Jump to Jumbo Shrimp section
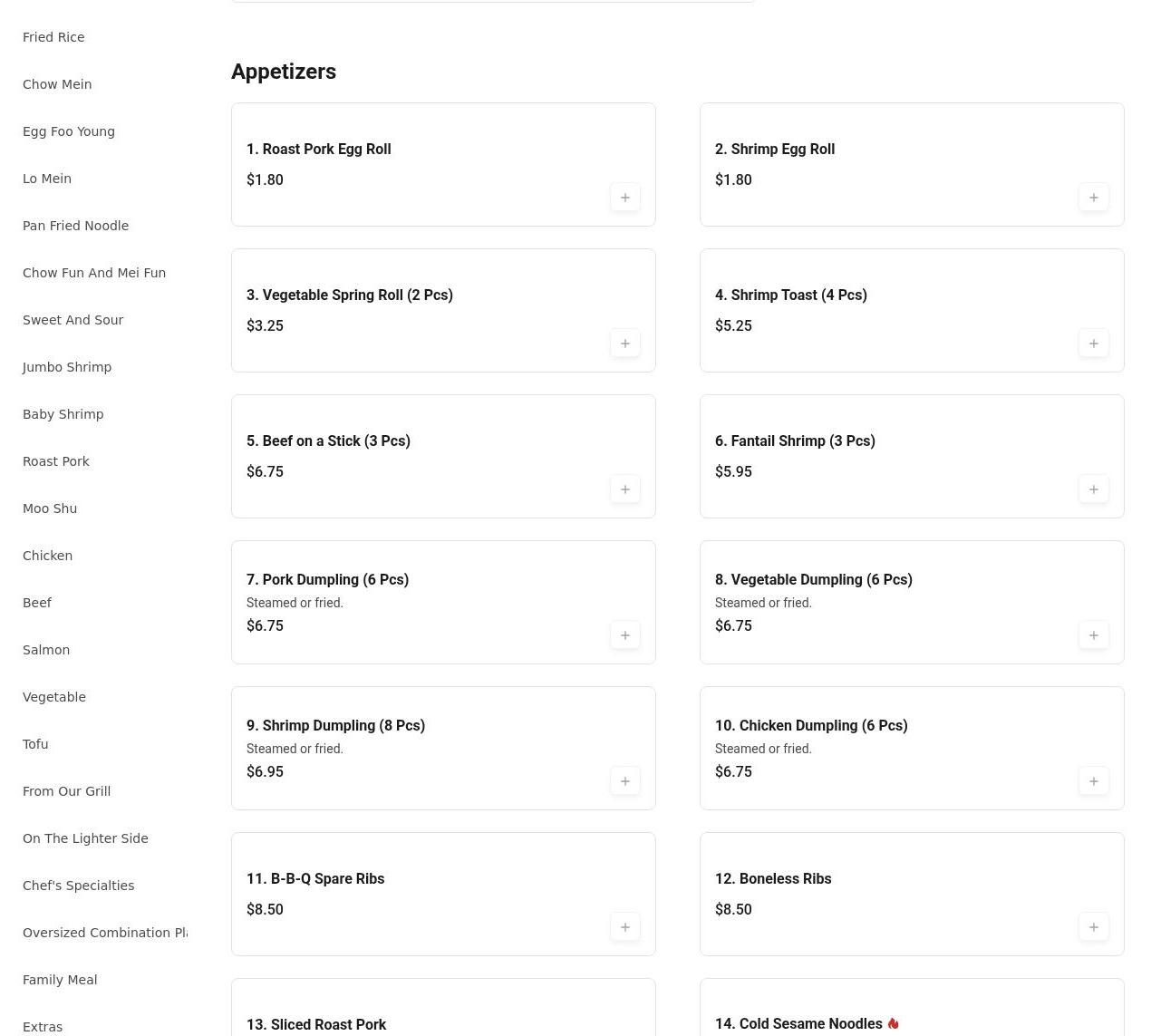Image resolution: width=1151 pixels, height=1036 pixels. tap(67, 367)
